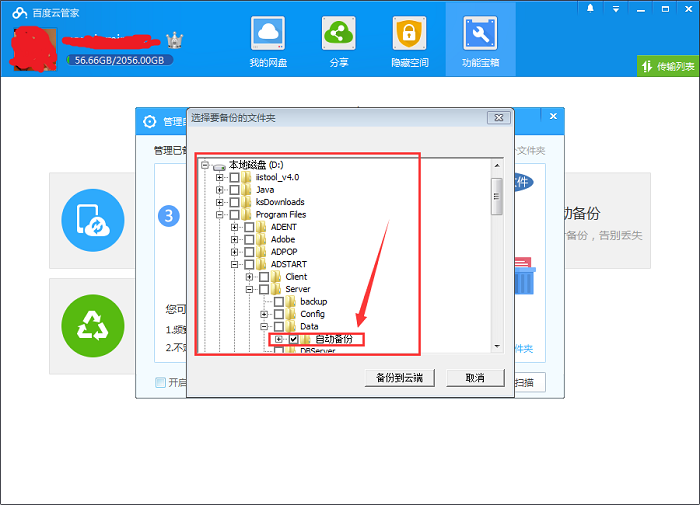Click the tree scrollbar thumb
The image size is (700, 505).
tap(496, 196)
